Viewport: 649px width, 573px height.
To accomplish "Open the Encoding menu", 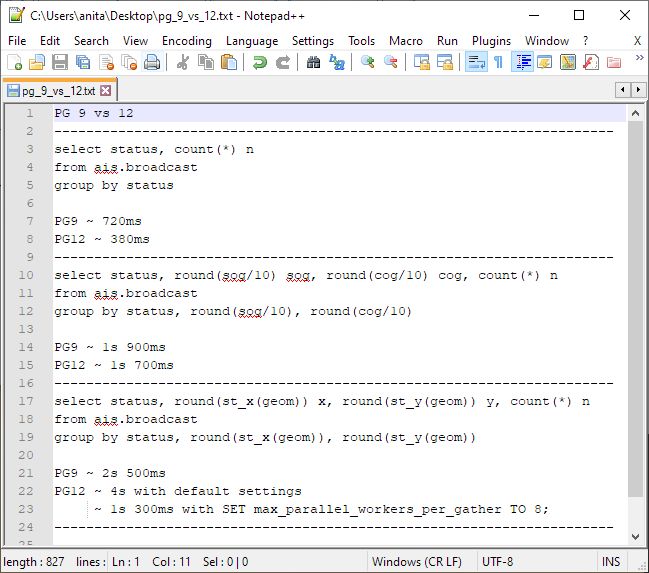I will pos(186,41).
